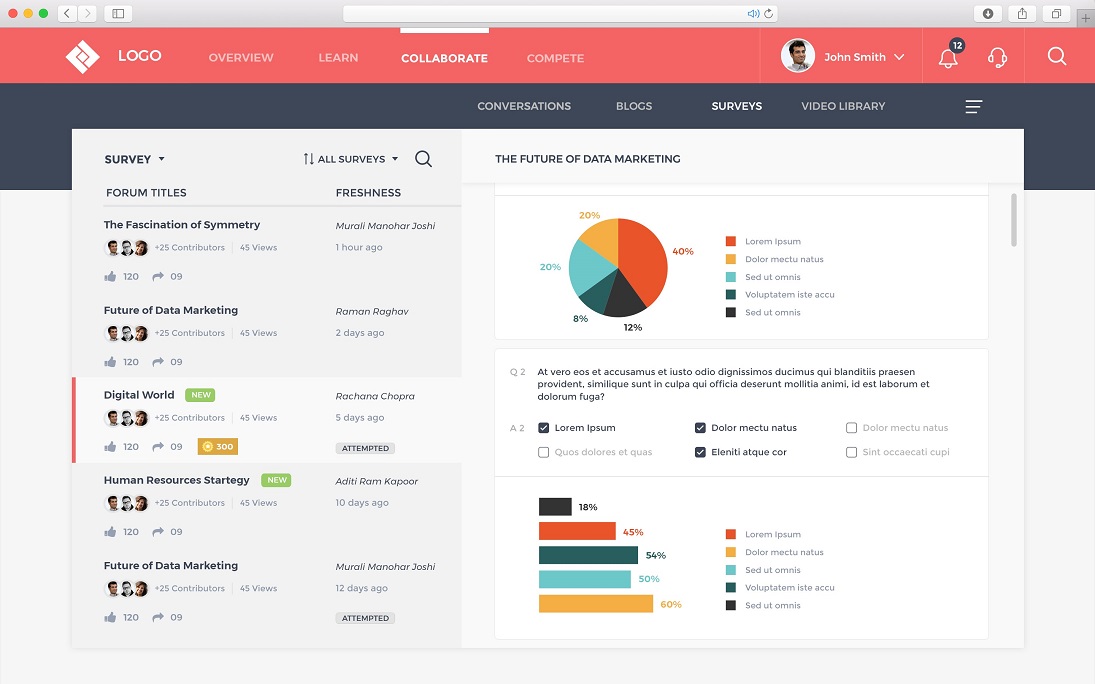Check the Quos dolores et quas checkbox
1095x684 pixels.
coord(543,452)
